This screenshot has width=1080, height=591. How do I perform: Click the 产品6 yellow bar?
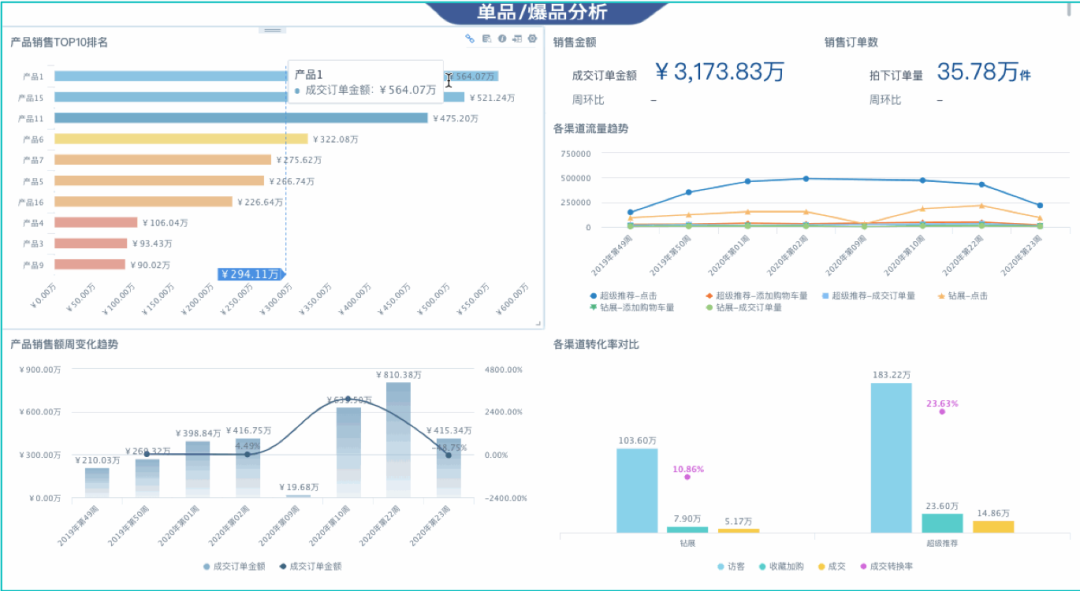[180, 139]
